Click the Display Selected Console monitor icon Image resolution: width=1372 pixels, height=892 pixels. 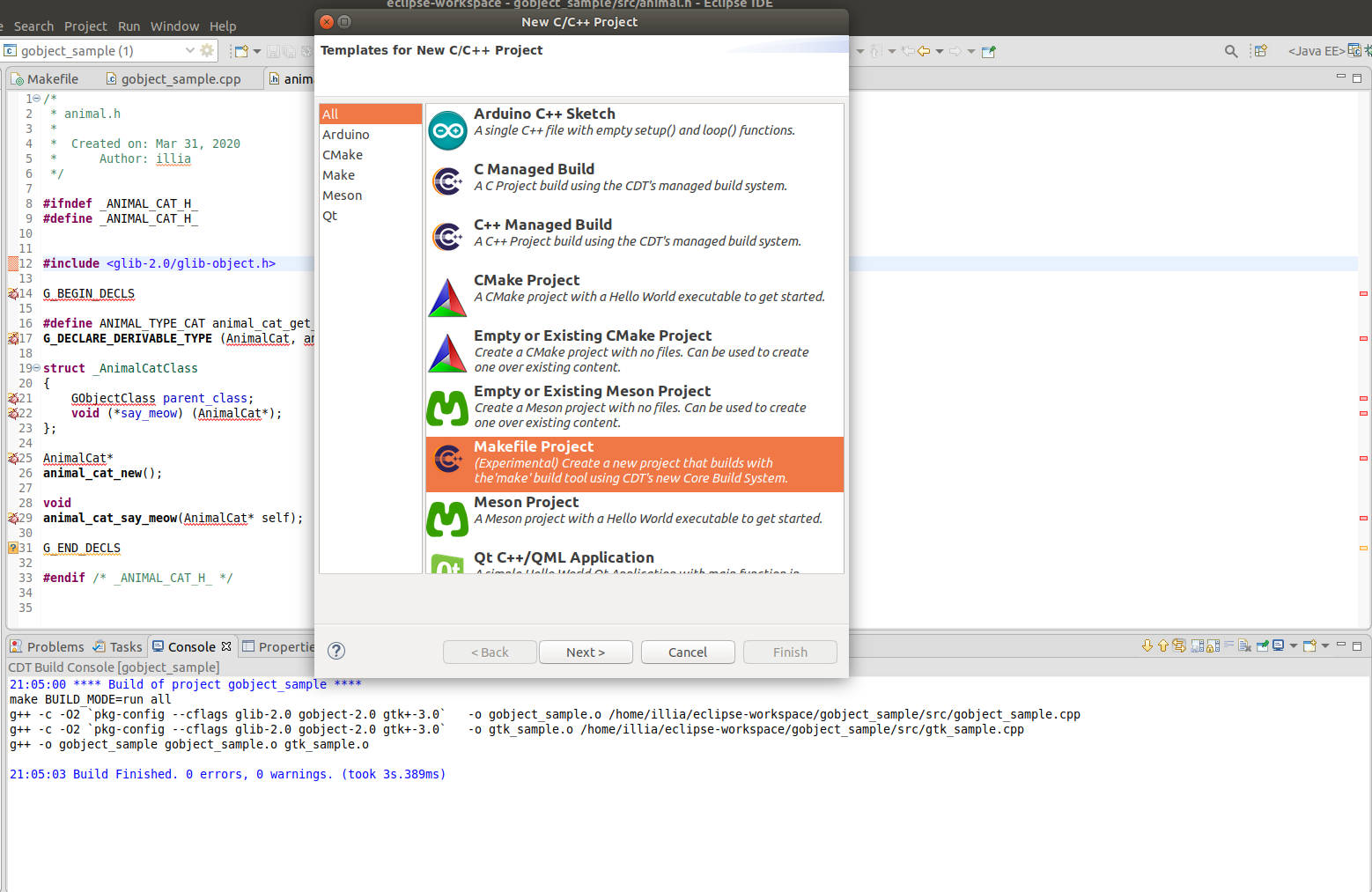1279,645
